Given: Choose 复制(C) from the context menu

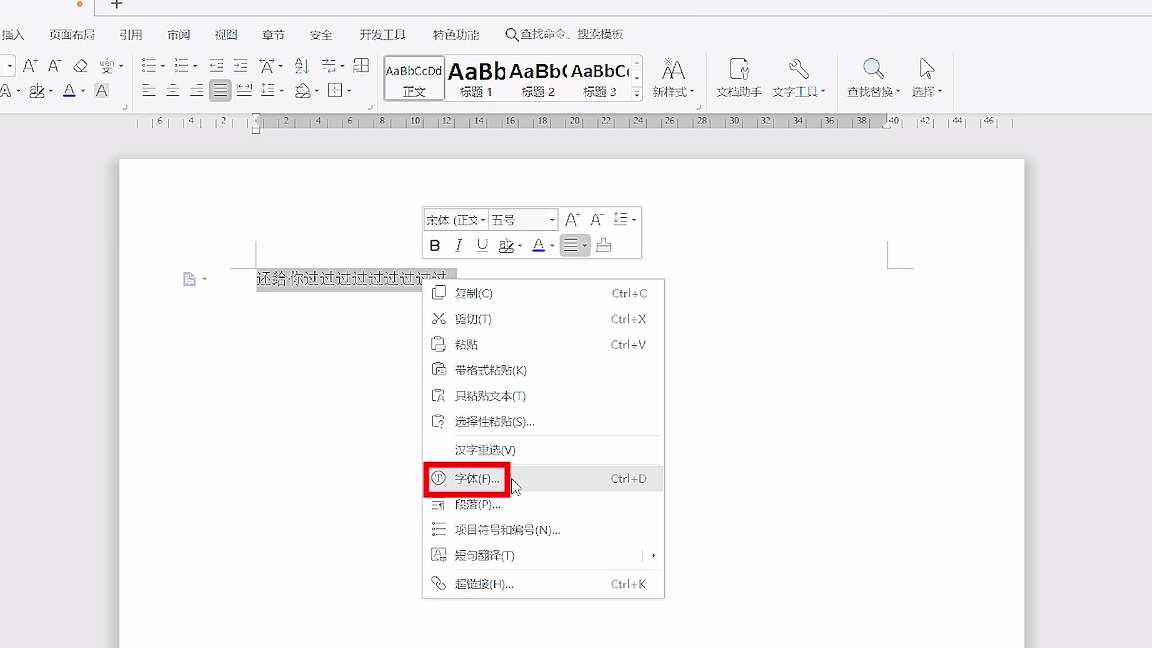Looking at the screenshot, I should [x=544, y=293].
